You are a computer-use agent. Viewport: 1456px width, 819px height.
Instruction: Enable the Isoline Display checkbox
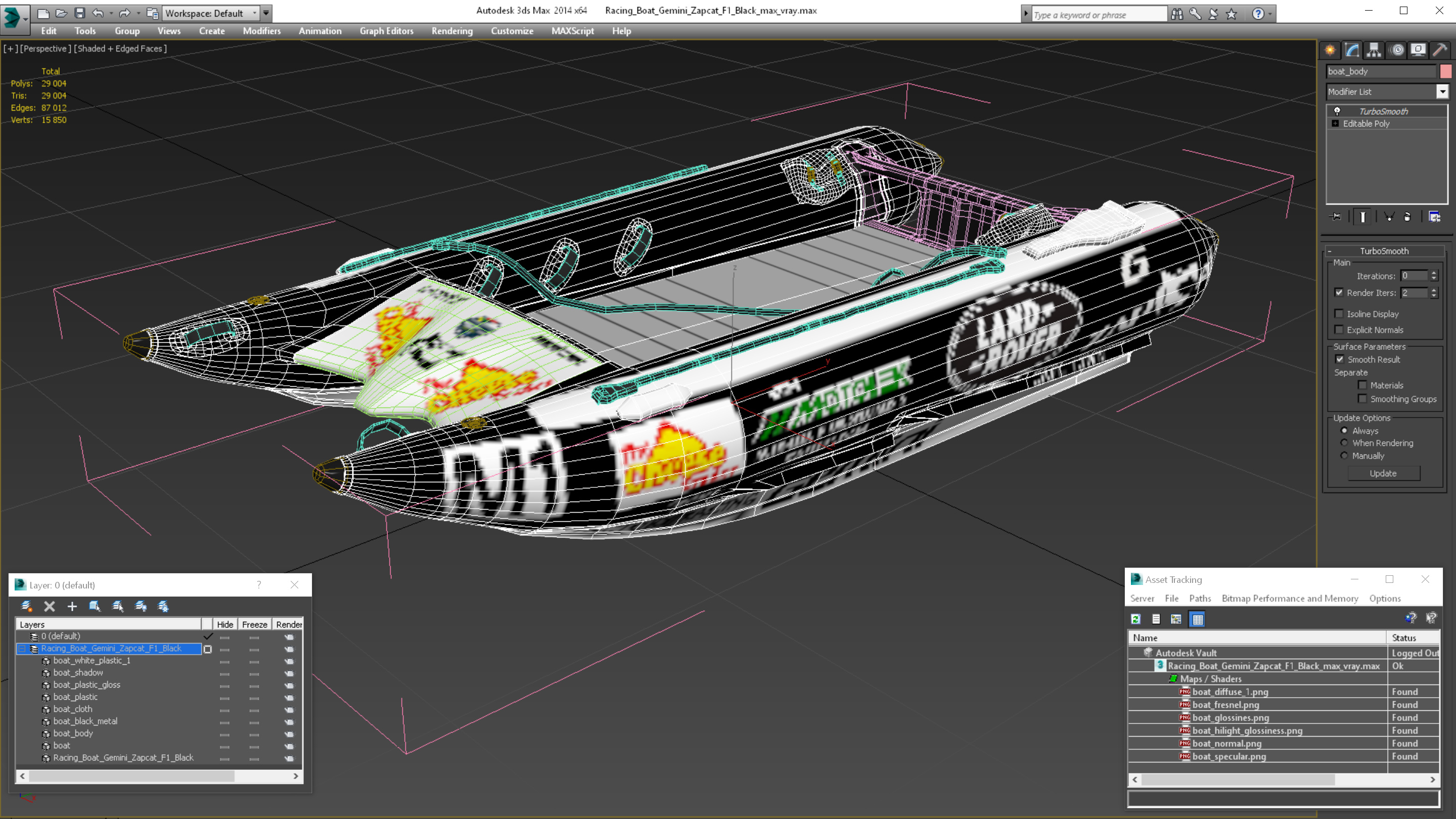pos(1339,313)
